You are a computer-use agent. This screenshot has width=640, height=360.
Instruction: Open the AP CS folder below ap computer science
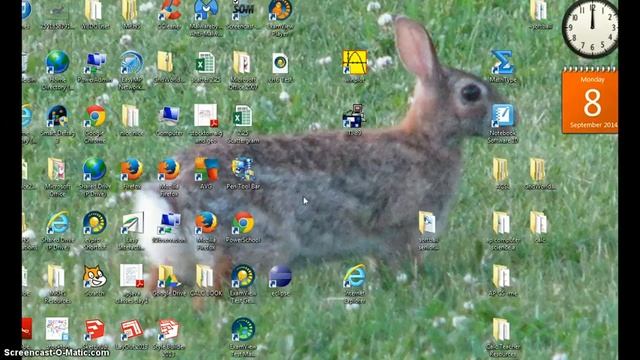[x=502, y=277]
